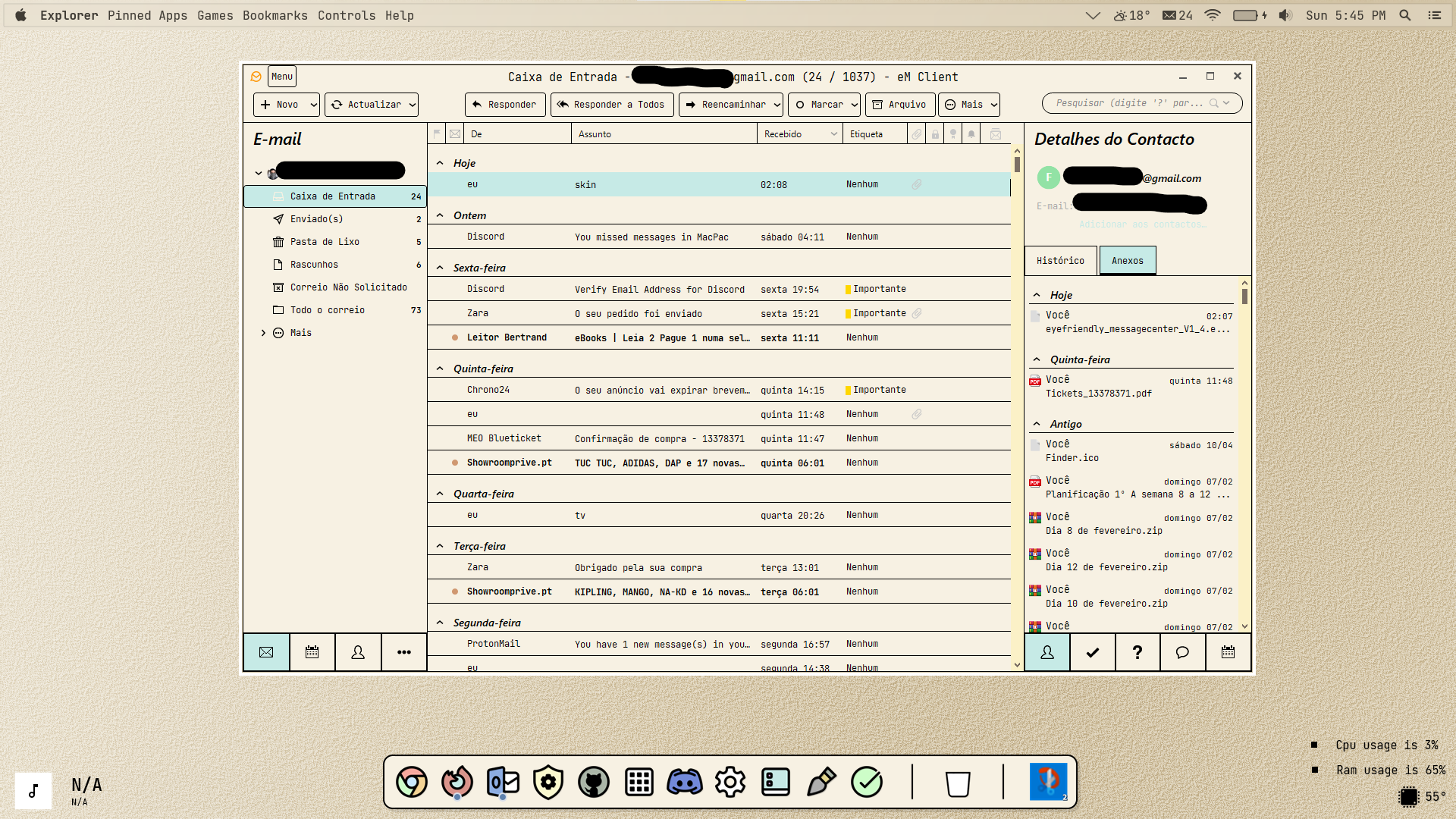Open the Novo dropdown arrow

[x=313, y=105]
